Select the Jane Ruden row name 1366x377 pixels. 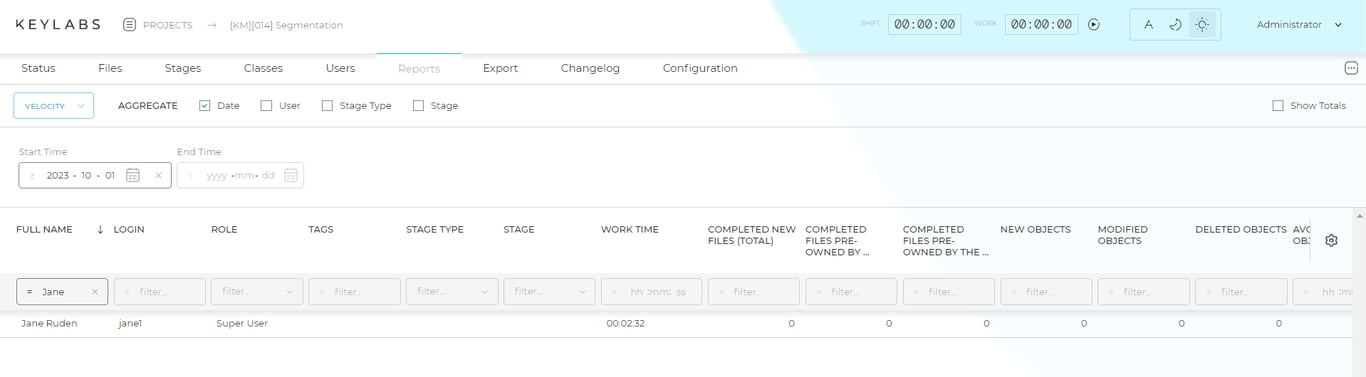(x=49, y=324)
